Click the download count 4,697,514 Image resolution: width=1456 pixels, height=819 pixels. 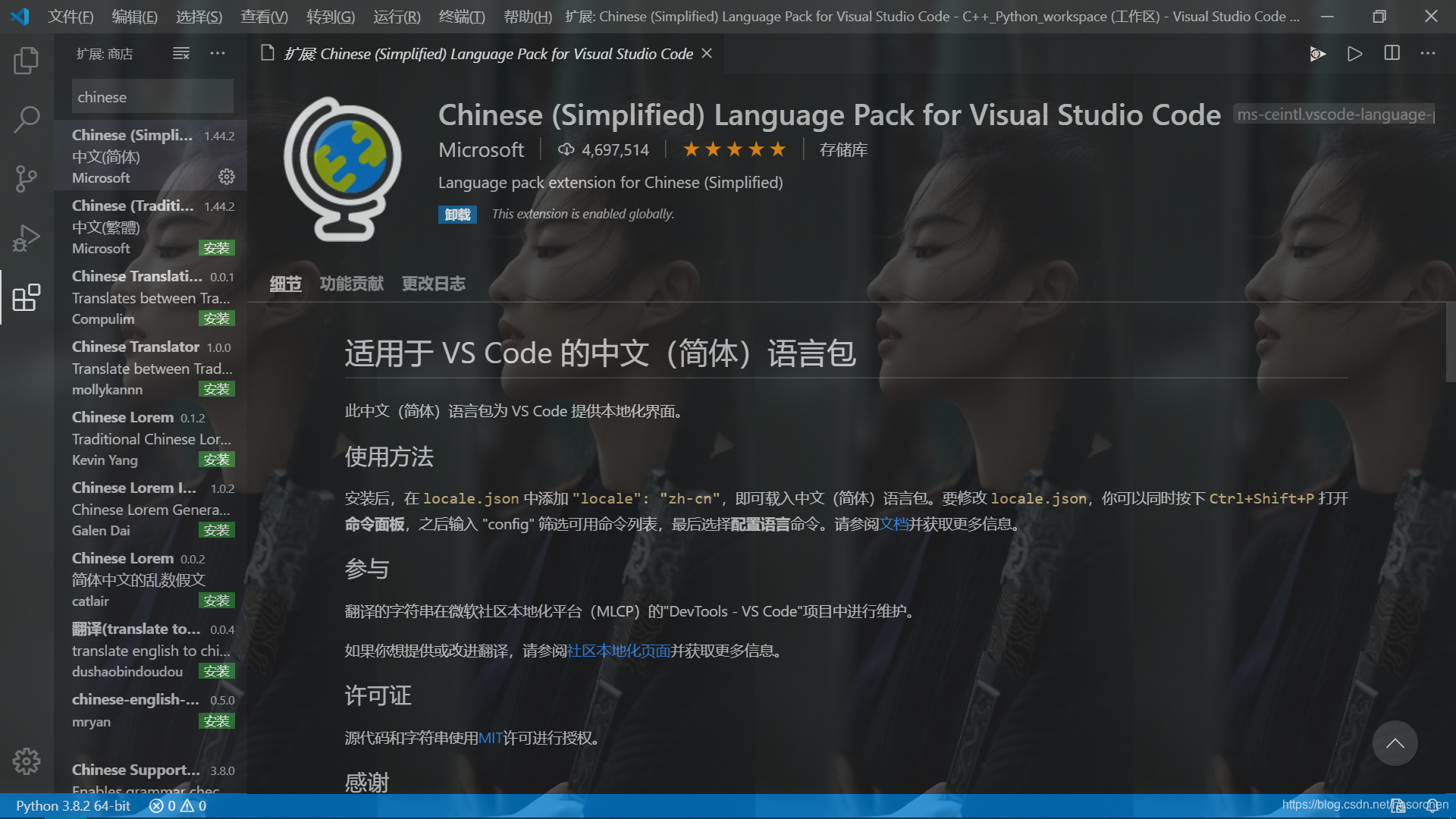click(604, 149)
